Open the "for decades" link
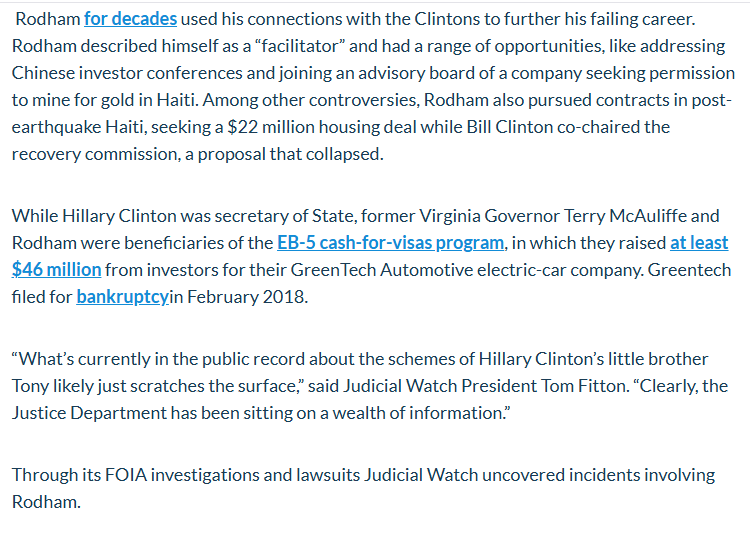Screen dimensions: 750x540 click(x=130, y=19)
